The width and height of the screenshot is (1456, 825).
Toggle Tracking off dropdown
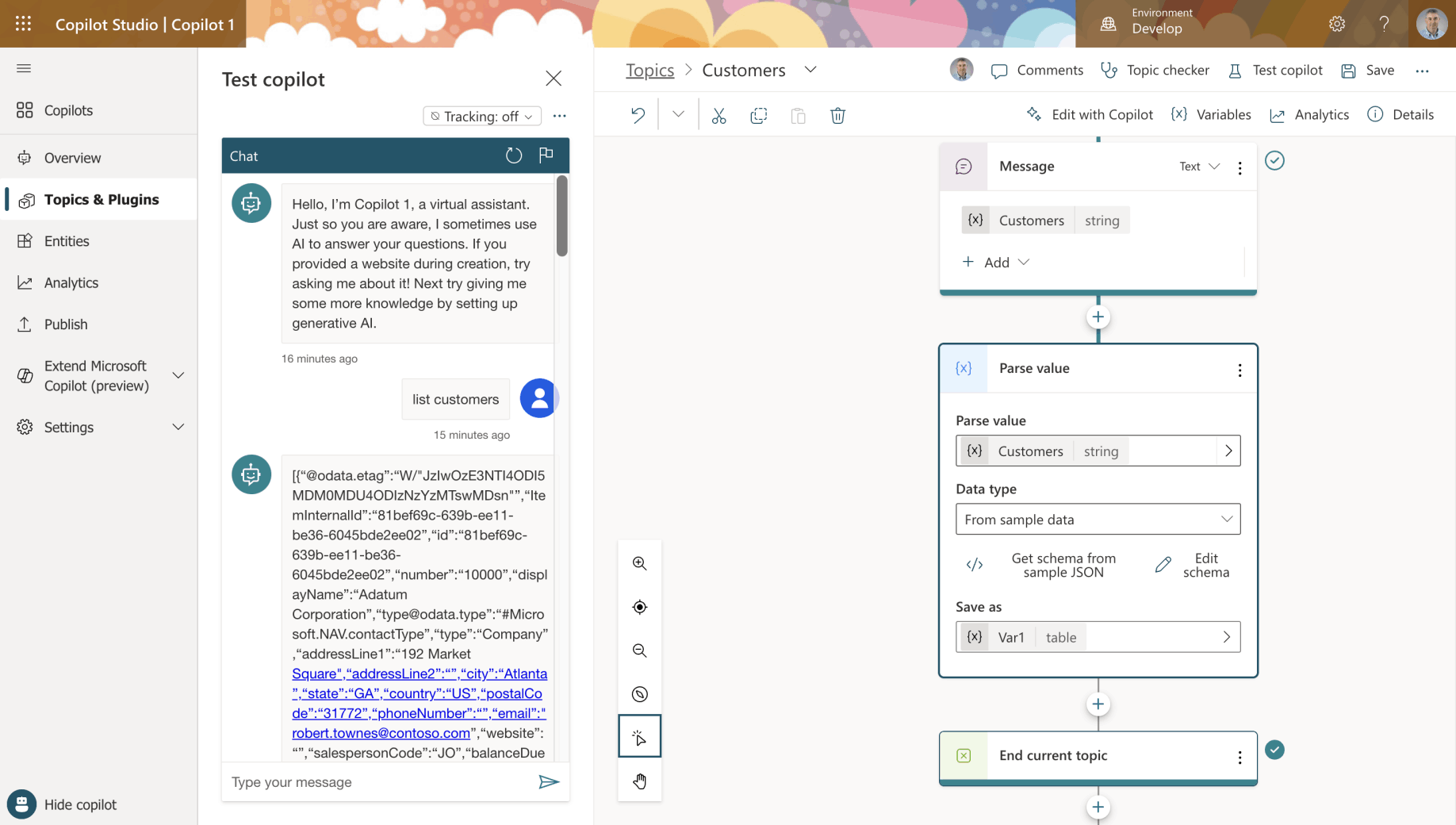(482, 116)
